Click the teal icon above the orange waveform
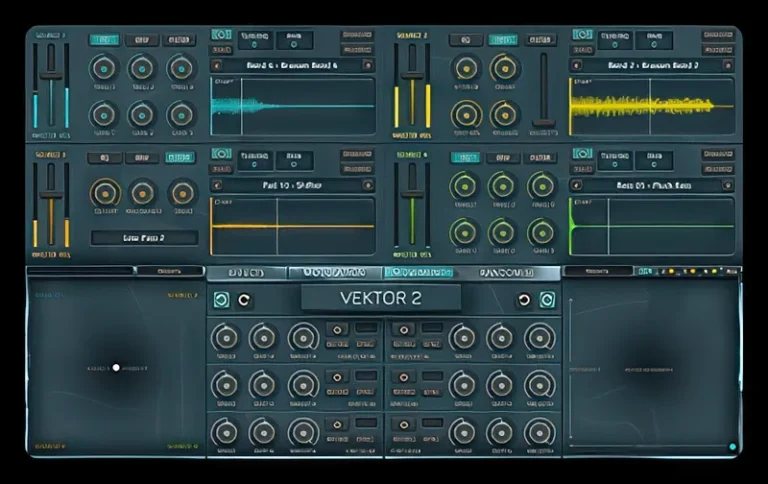Viewport: 768px width, 484px height. 221,154
